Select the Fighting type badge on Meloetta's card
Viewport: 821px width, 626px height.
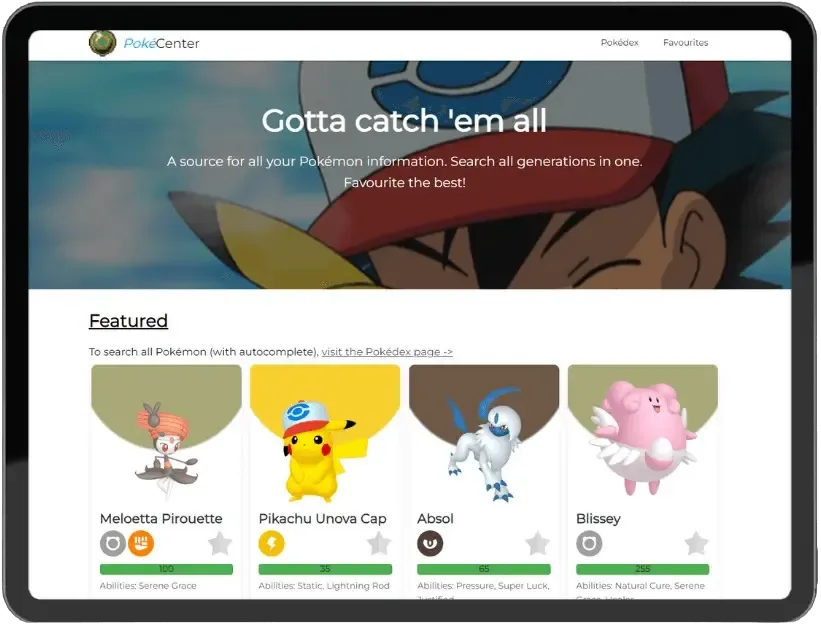click(141, 543)
